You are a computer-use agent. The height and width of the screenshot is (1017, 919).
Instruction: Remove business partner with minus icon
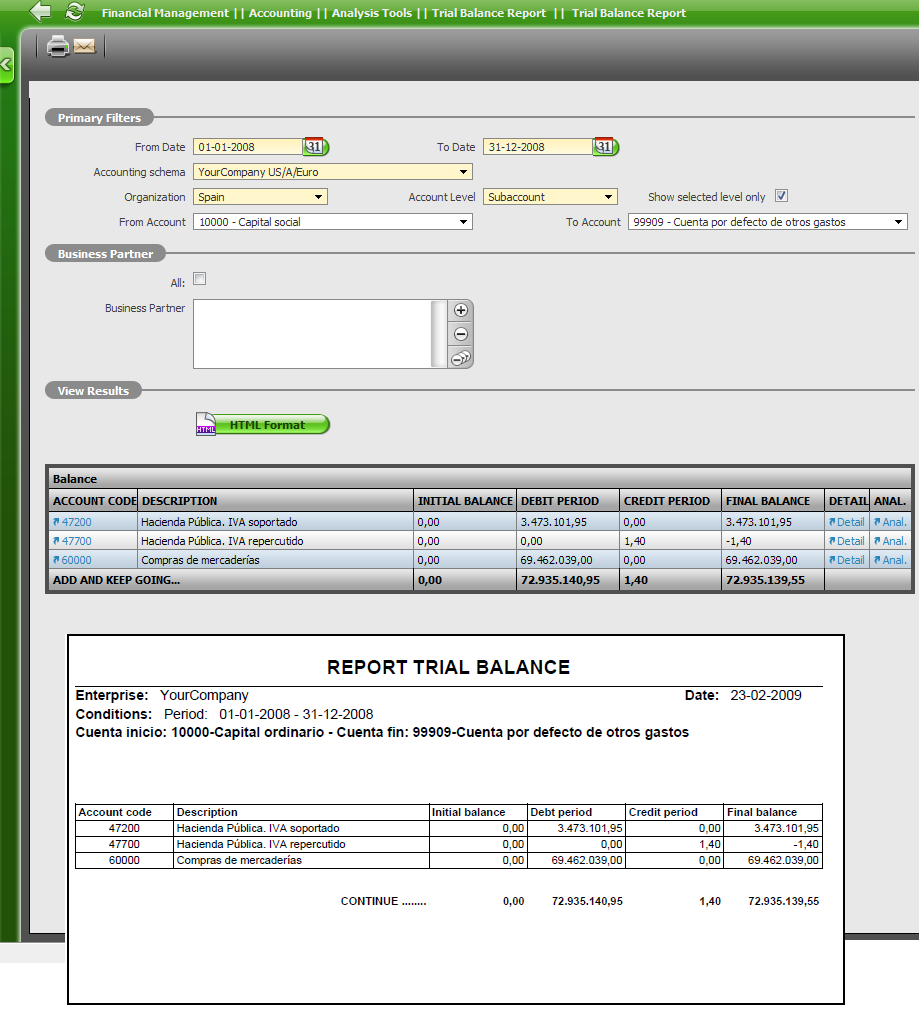[461, 334]
